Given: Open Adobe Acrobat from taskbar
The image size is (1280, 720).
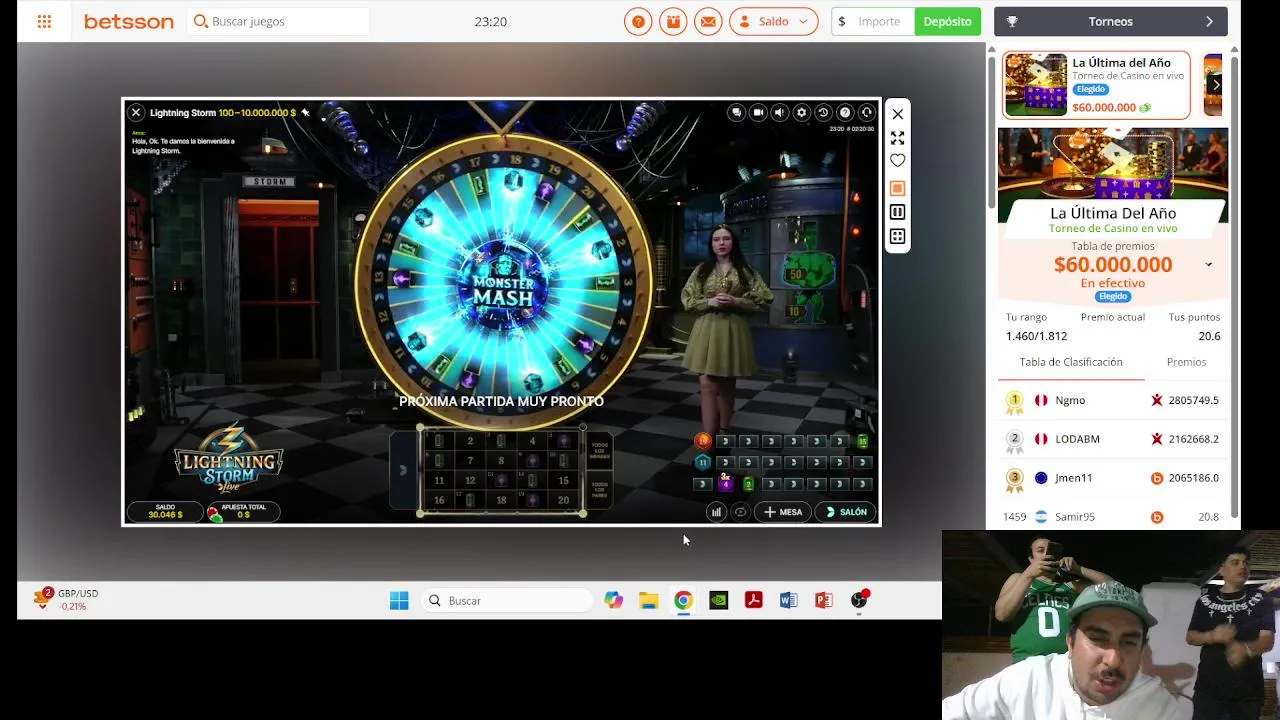Looking at the screenshot, I should pyautogui.click(x=753, y=600).
